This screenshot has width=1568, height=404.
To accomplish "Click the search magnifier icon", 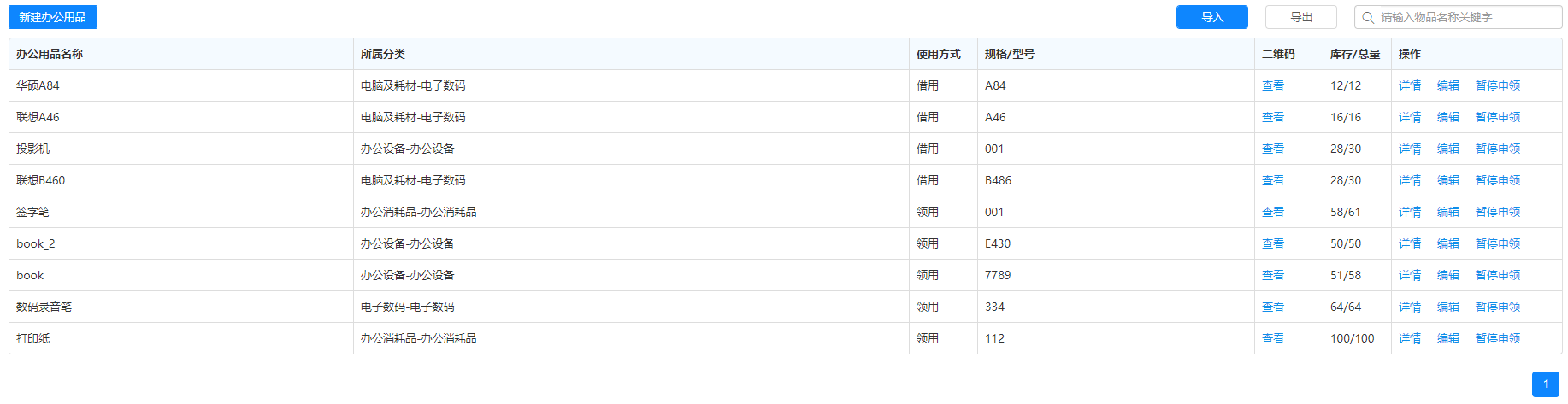I will [x=1368, y=17].
